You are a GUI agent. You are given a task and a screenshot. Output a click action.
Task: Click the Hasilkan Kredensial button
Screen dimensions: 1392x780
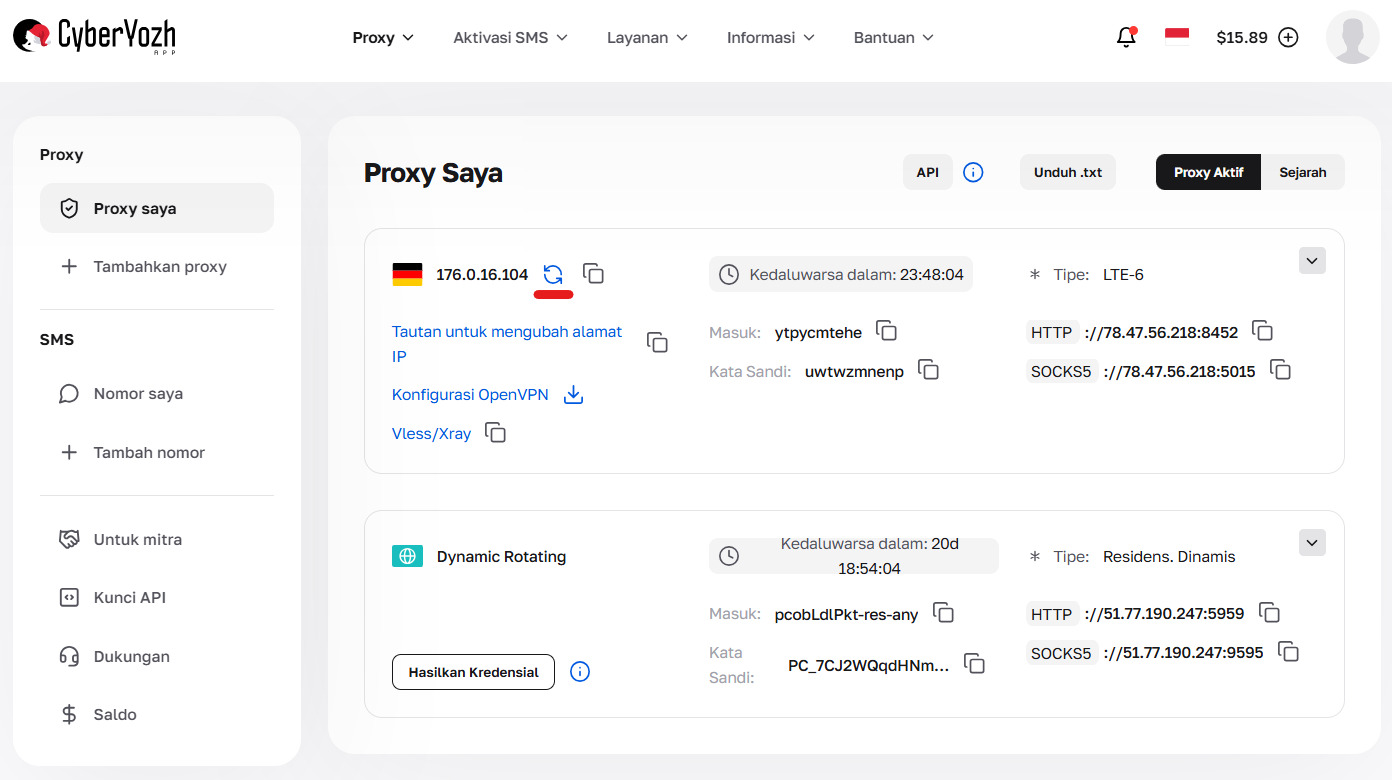(473, 671)
